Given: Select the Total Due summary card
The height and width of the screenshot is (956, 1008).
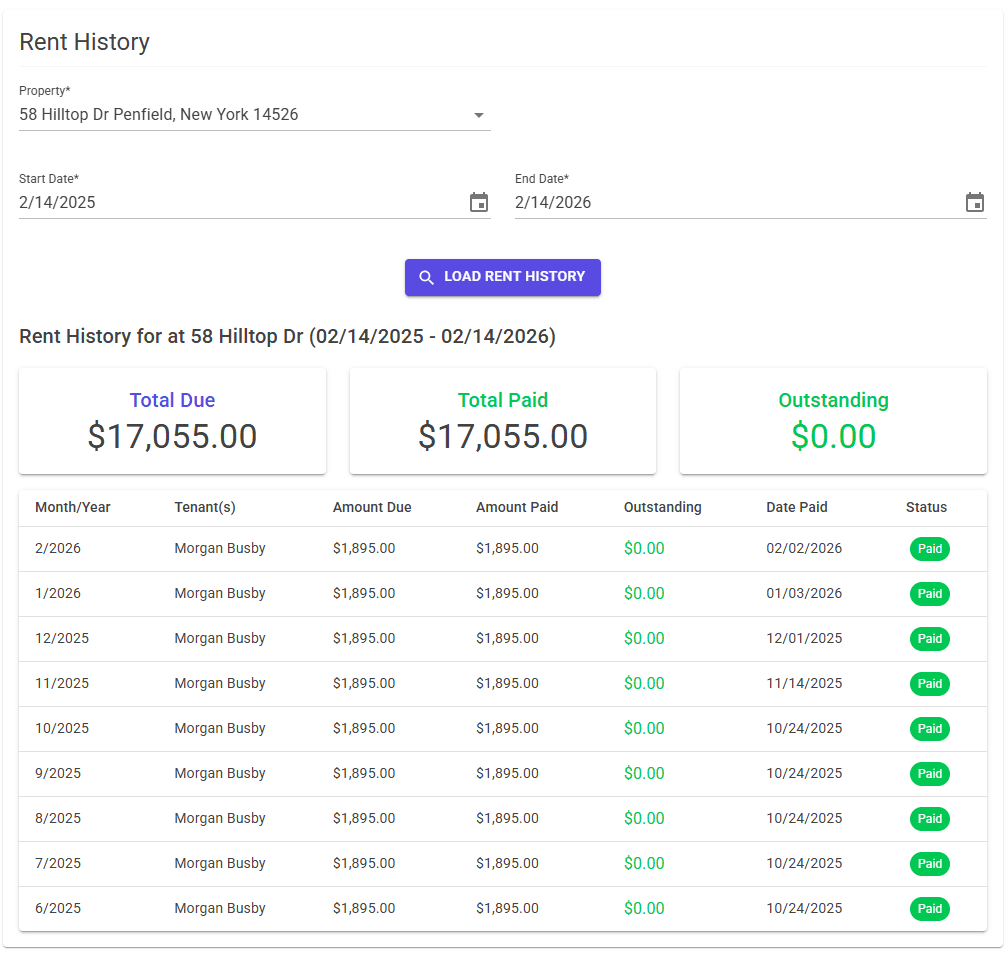Looking at the screenshot, I should 172,420.
